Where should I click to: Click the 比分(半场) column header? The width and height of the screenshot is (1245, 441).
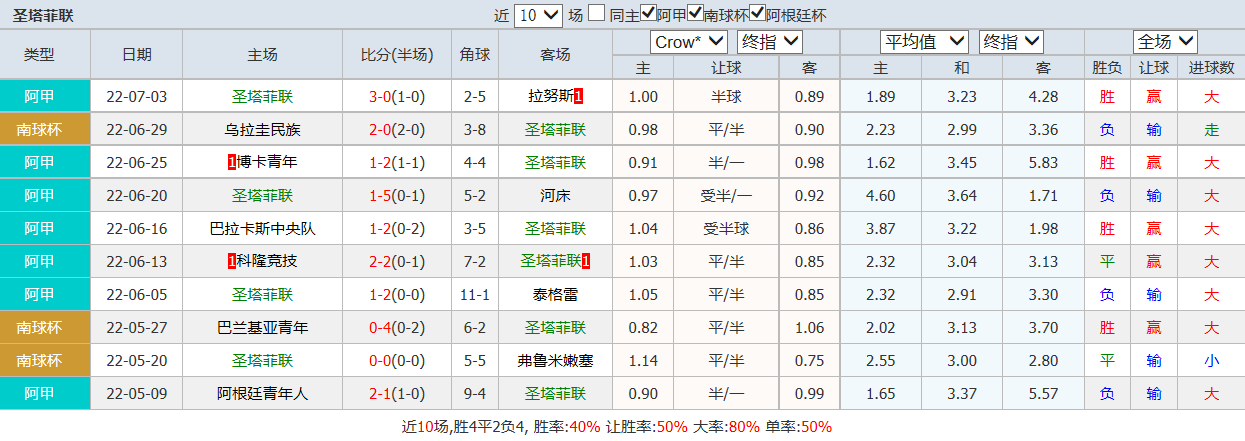click(x=396, y=55)
